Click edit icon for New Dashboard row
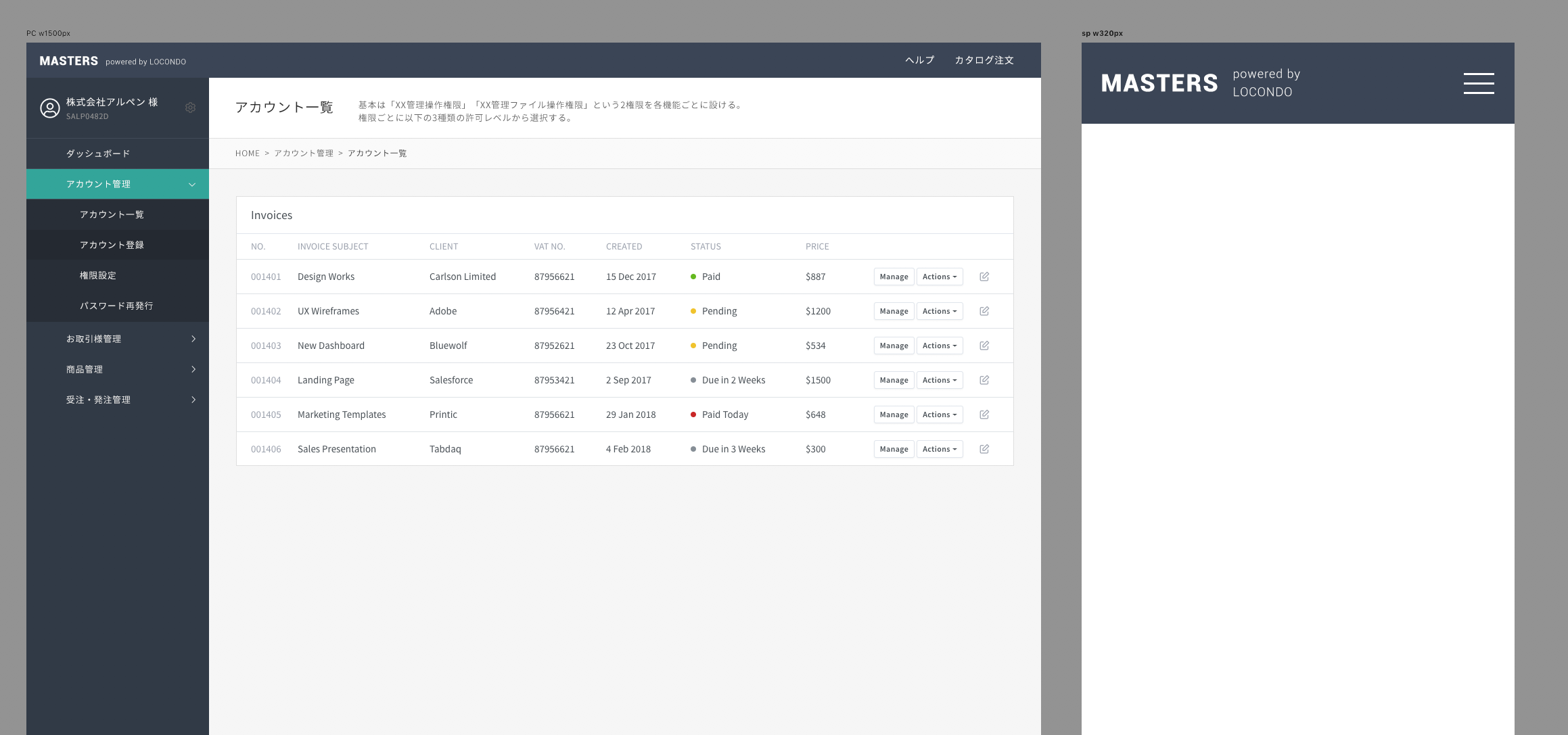Image resolution: width=1568 pixels, height=735 pixels. pos(984,346)
